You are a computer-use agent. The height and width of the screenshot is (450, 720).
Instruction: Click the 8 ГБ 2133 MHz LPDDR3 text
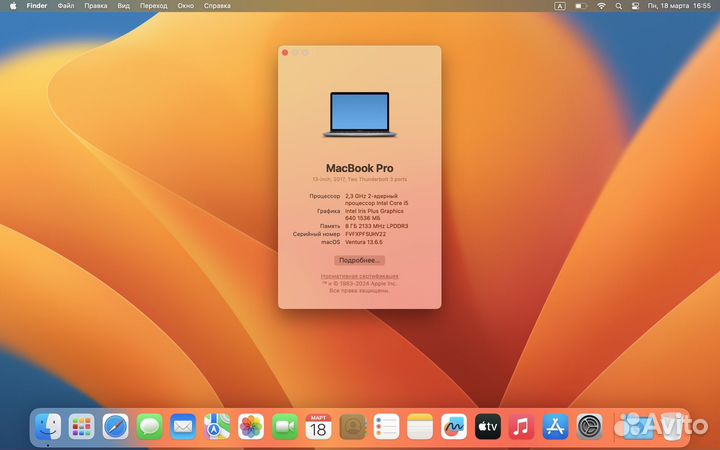pyautogui.click(x=377, y=226)
